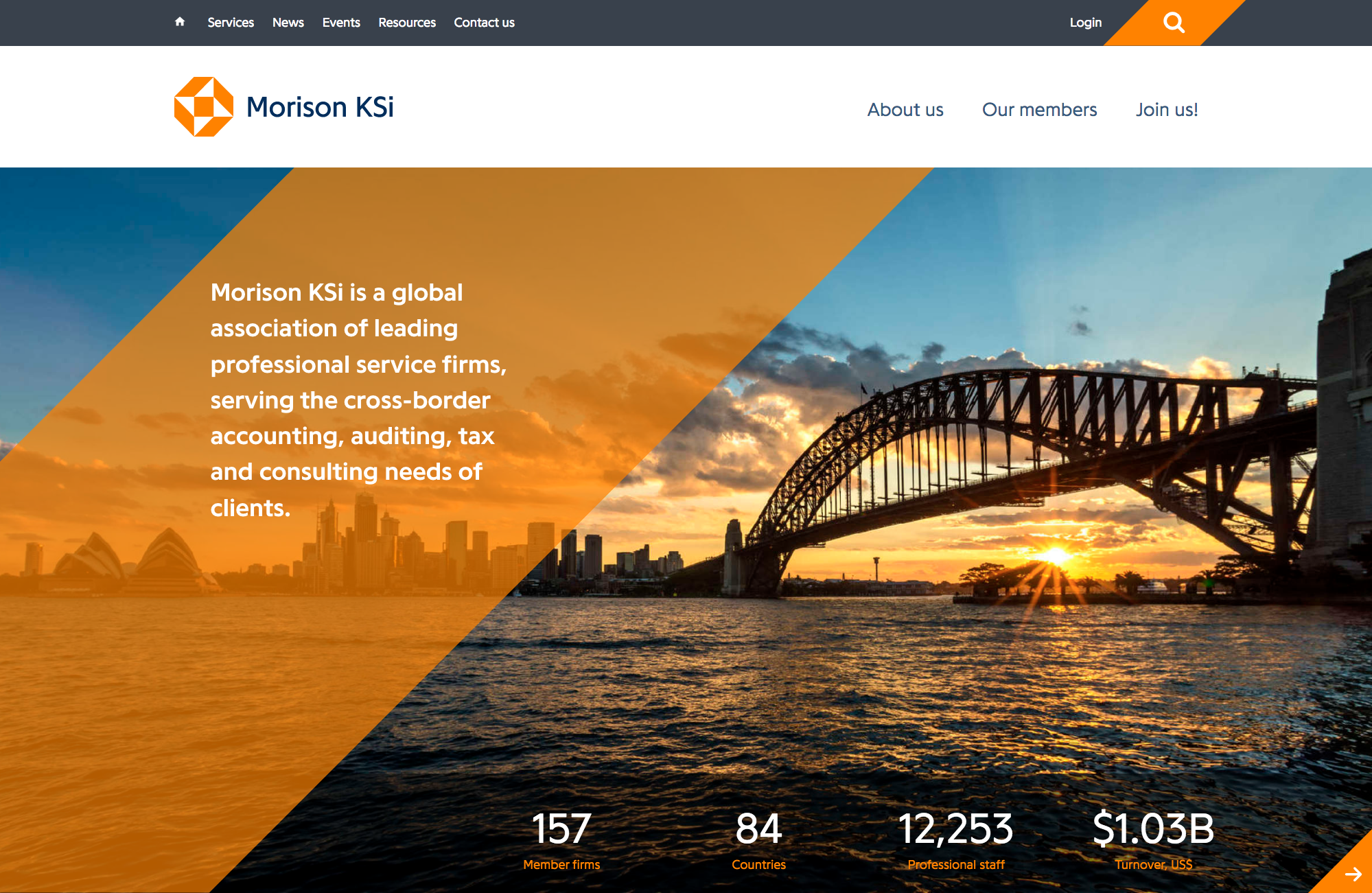Screen dimensions: 1372x893
Task: Click the Morison KSi diamond logo
Action: (x=204, y=106)
